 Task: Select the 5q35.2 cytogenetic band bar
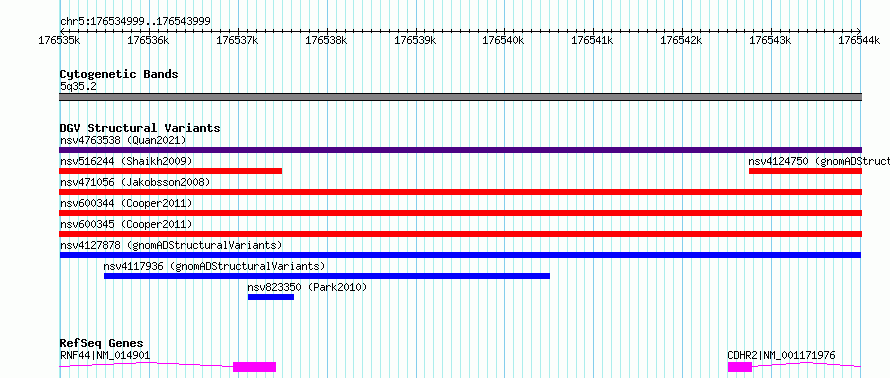[460, 97]
